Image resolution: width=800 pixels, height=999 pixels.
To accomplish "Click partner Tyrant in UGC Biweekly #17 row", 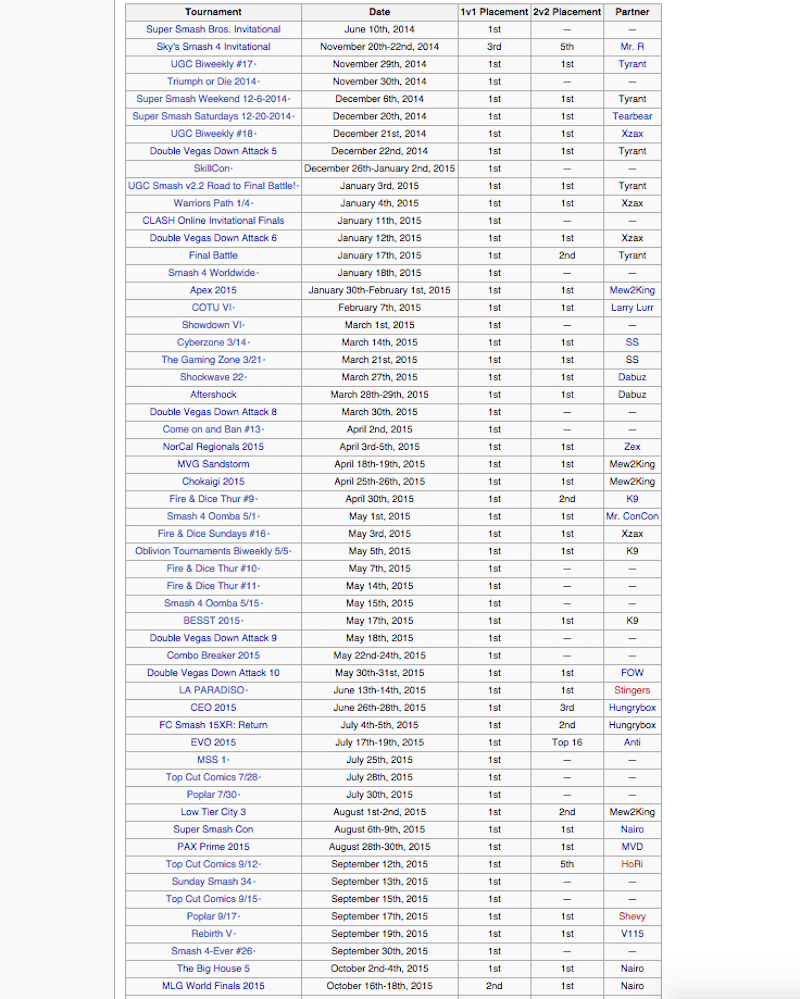I will pos(632,64).
